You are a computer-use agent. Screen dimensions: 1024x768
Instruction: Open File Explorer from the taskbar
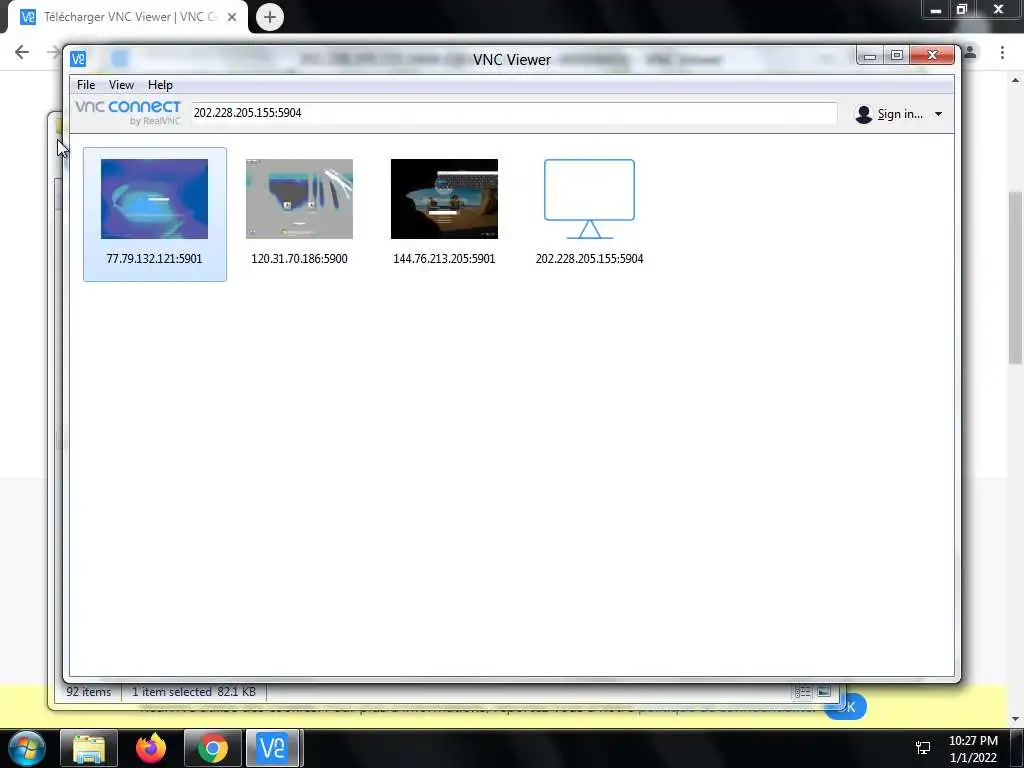(x=89, y=748)
